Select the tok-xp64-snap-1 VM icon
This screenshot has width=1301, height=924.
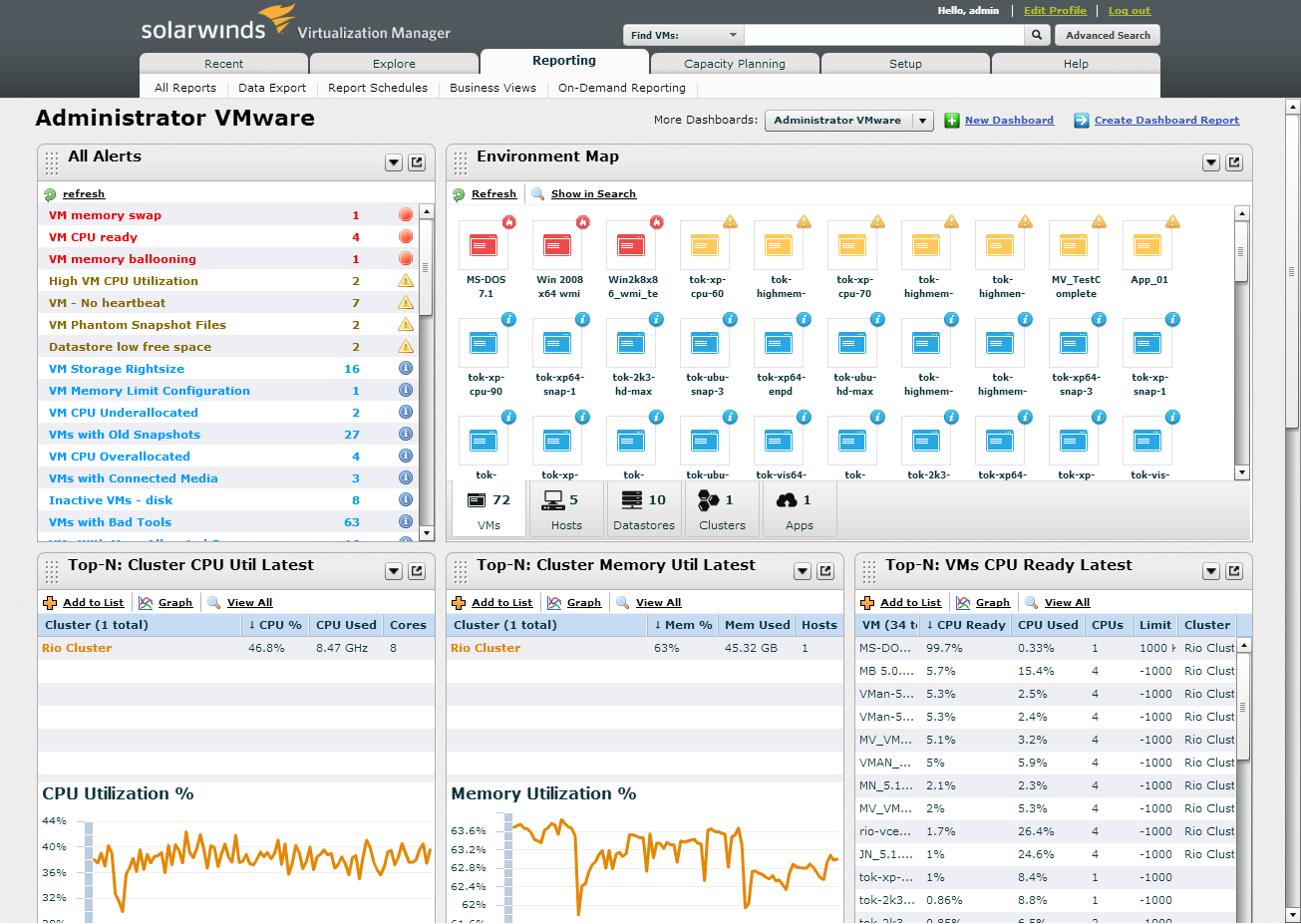pyautogui.click(x=557, y=343)
